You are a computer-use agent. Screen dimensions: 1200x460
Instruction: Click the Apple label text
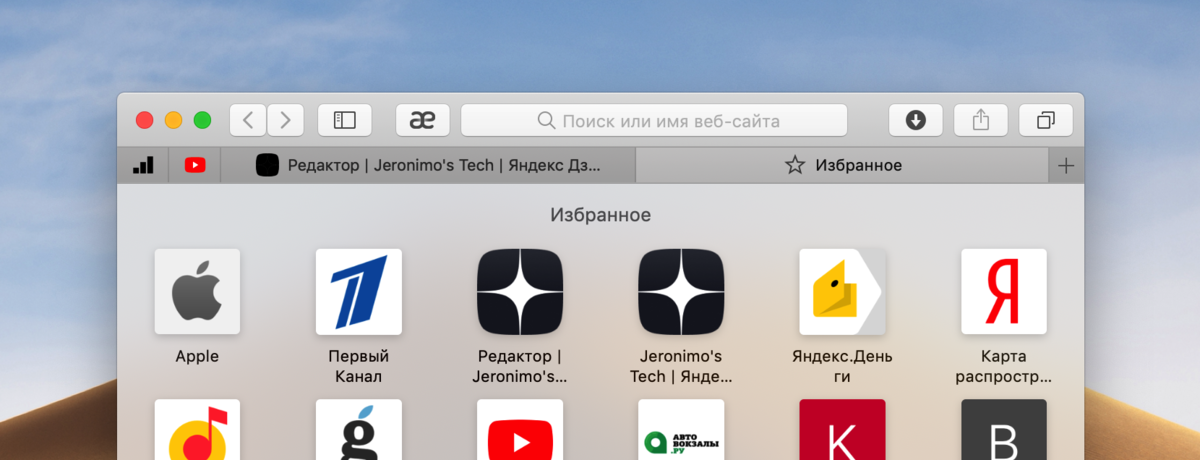pos(197,356)
